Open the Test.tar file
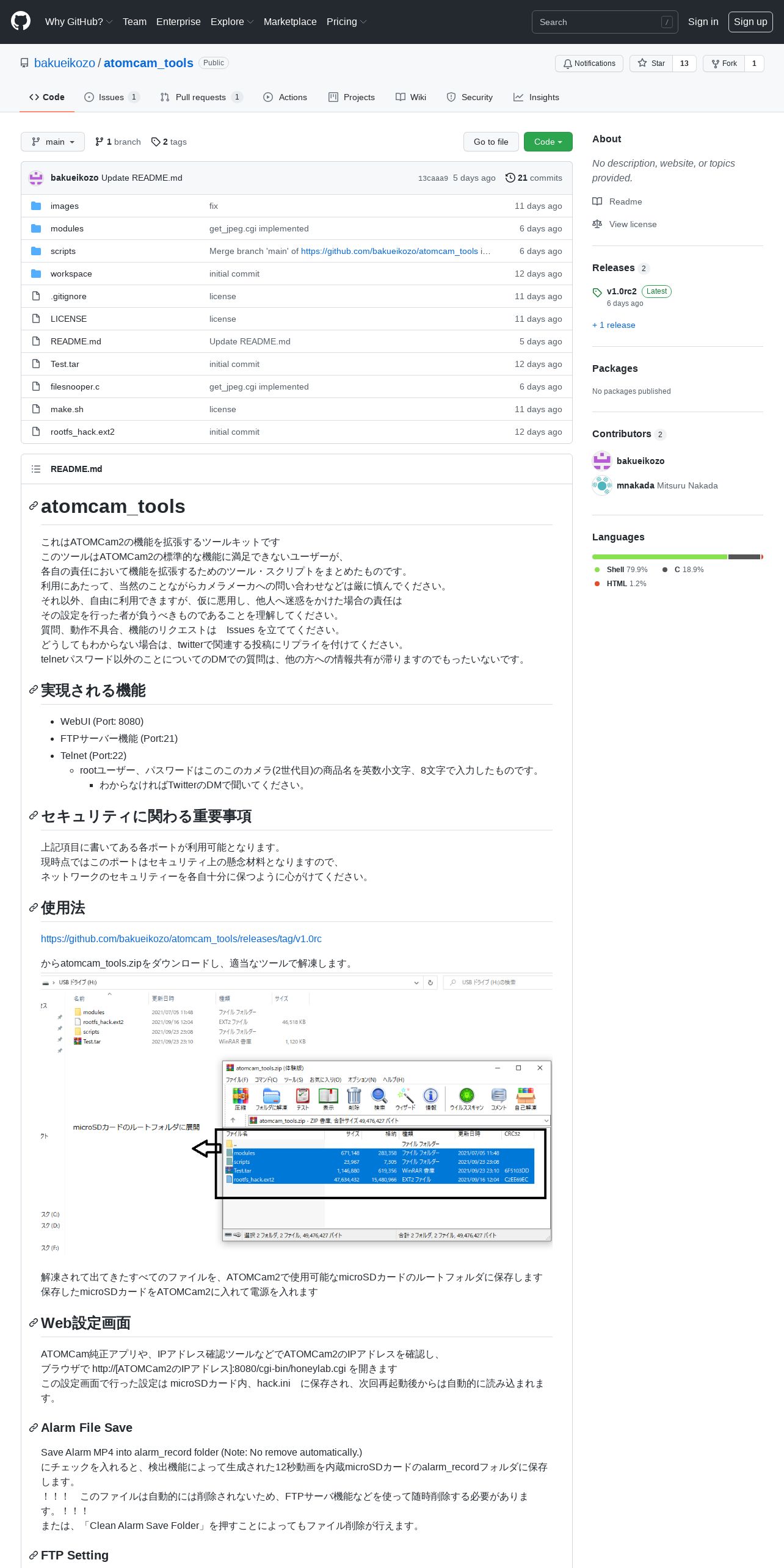This screenshot has height=1568, width=784. (x=65, y=364)
